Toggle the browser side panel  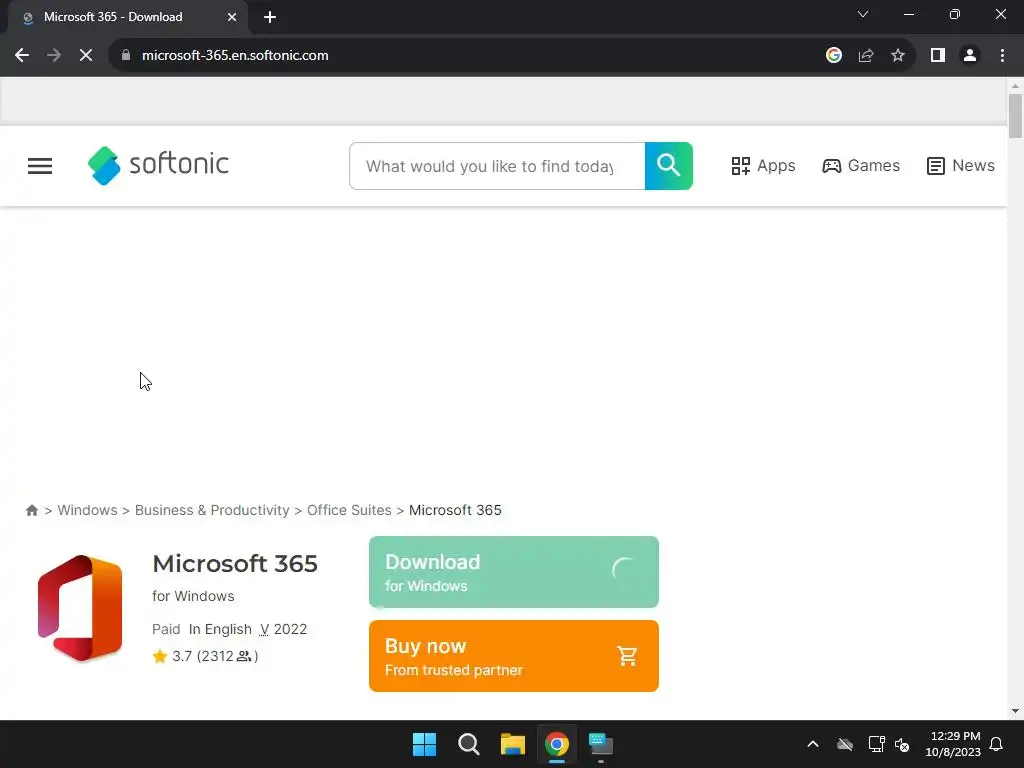[x=938, y=56]
